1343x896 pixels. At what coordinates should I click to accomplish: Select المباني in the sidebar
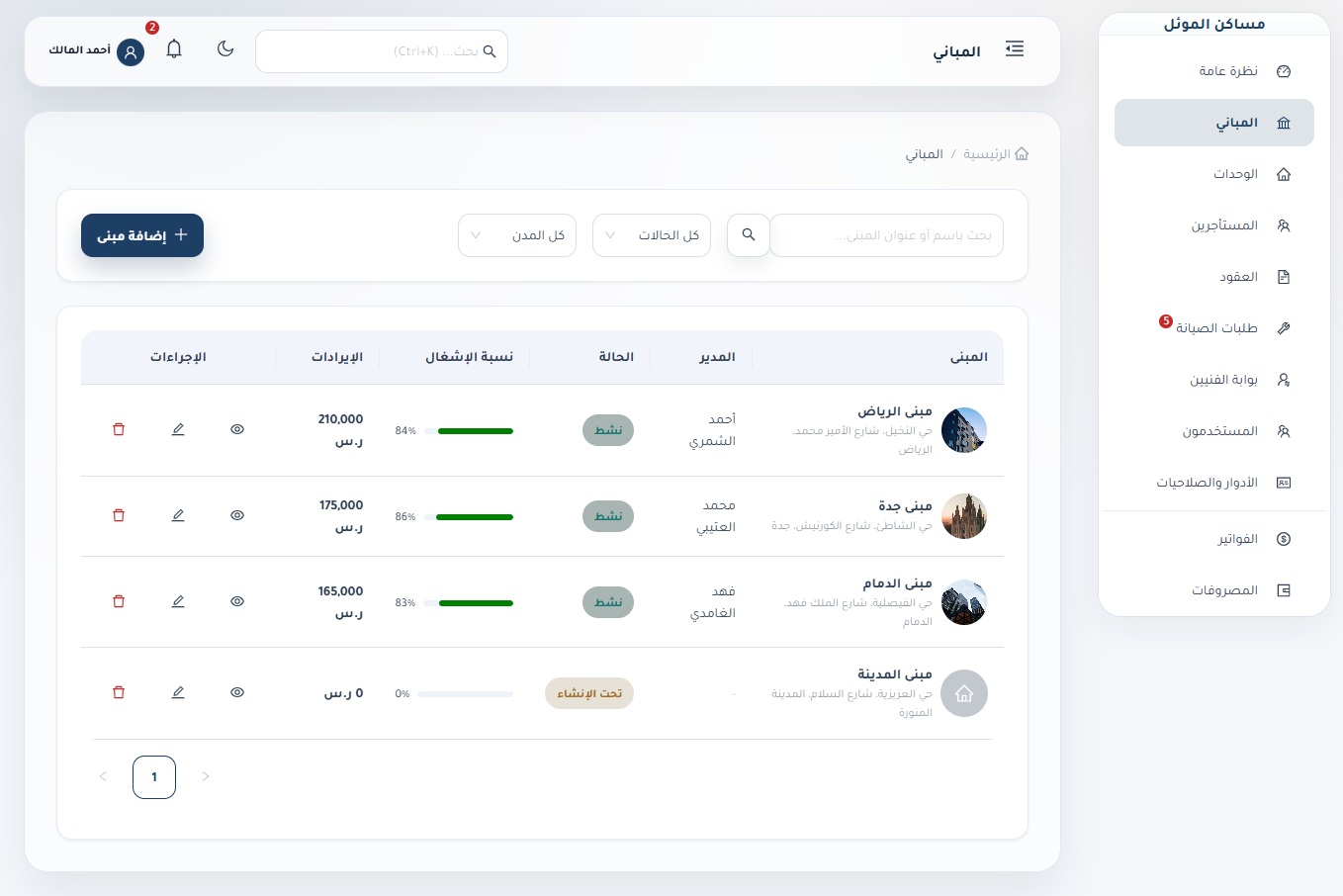click(x=1214, y=123)
